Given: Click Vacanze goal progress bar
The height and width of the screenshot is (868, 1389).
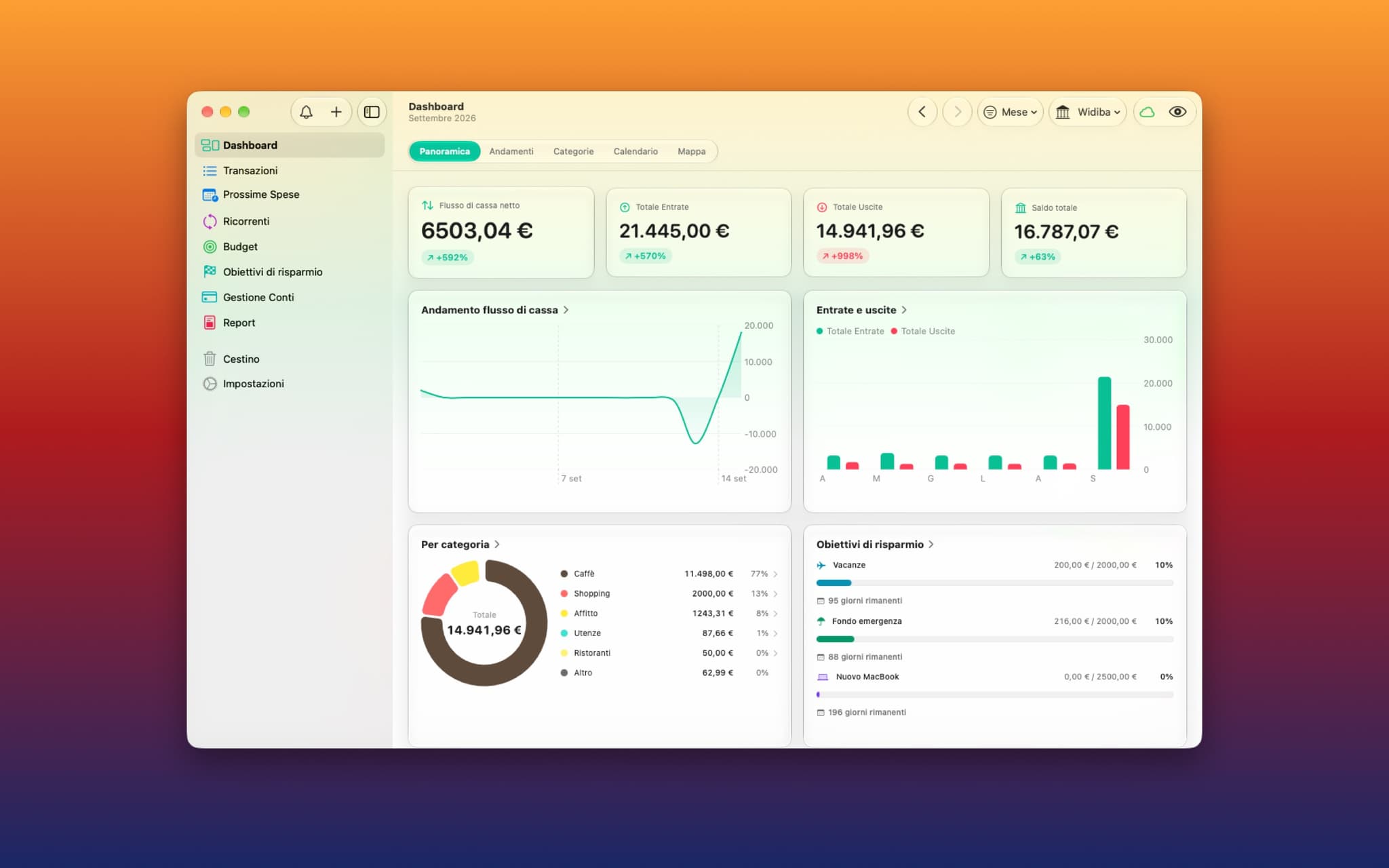Looking at the screenshot, I should (994, 583).
